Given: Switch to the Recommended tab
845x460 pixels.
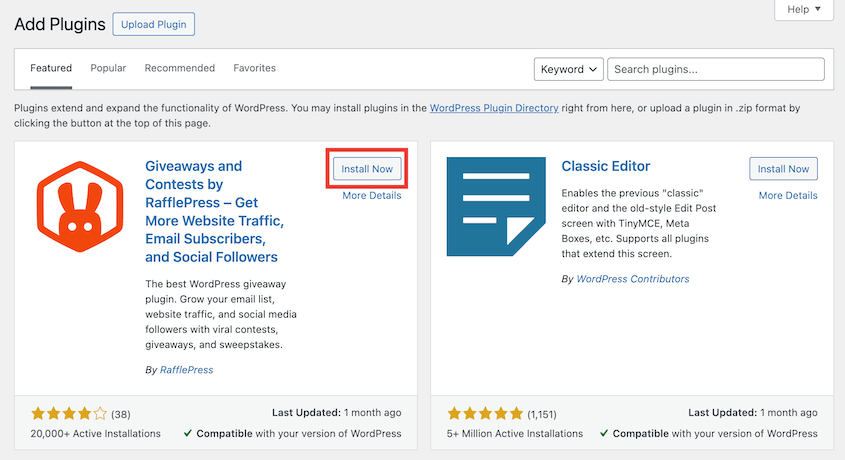Looking at the screenshot, I should 179,68.
